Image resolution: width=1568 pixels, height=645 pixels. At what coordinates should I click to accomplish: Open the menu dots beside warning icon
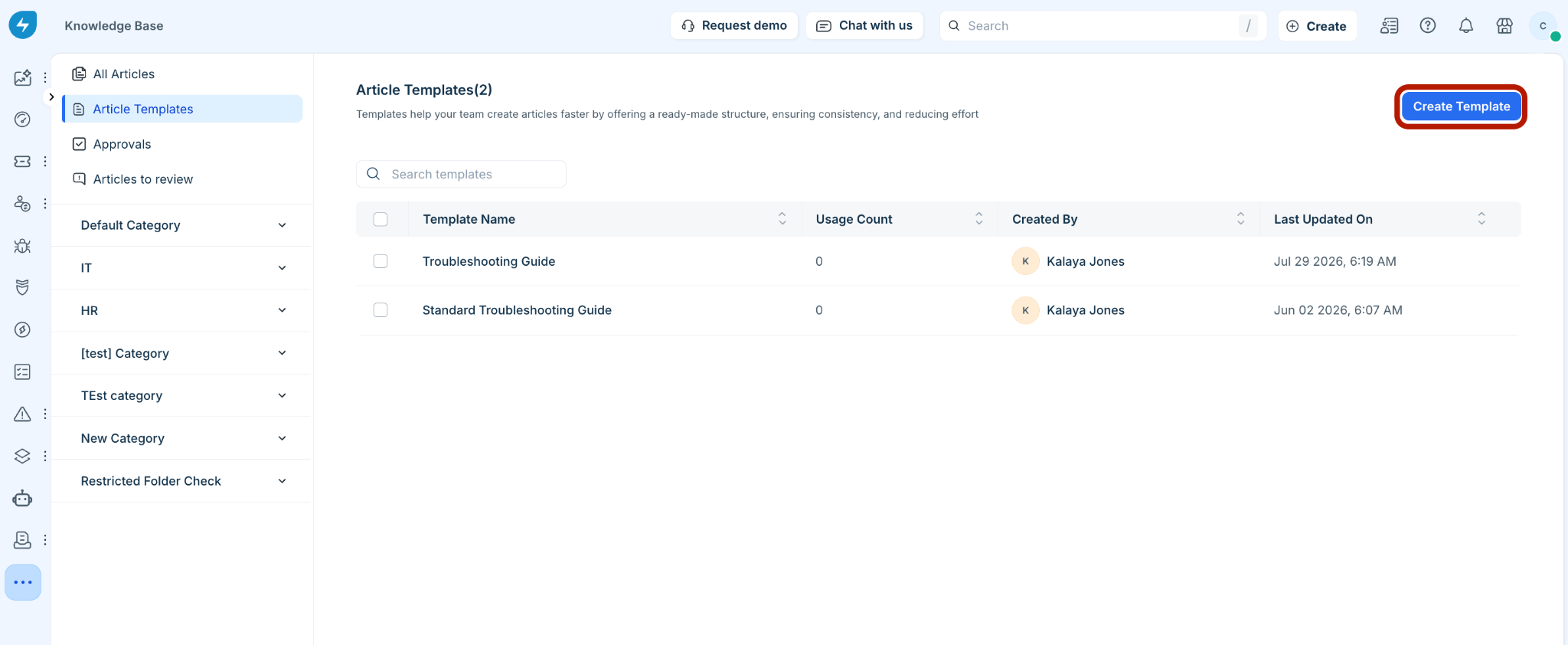[x=45, y=414]
